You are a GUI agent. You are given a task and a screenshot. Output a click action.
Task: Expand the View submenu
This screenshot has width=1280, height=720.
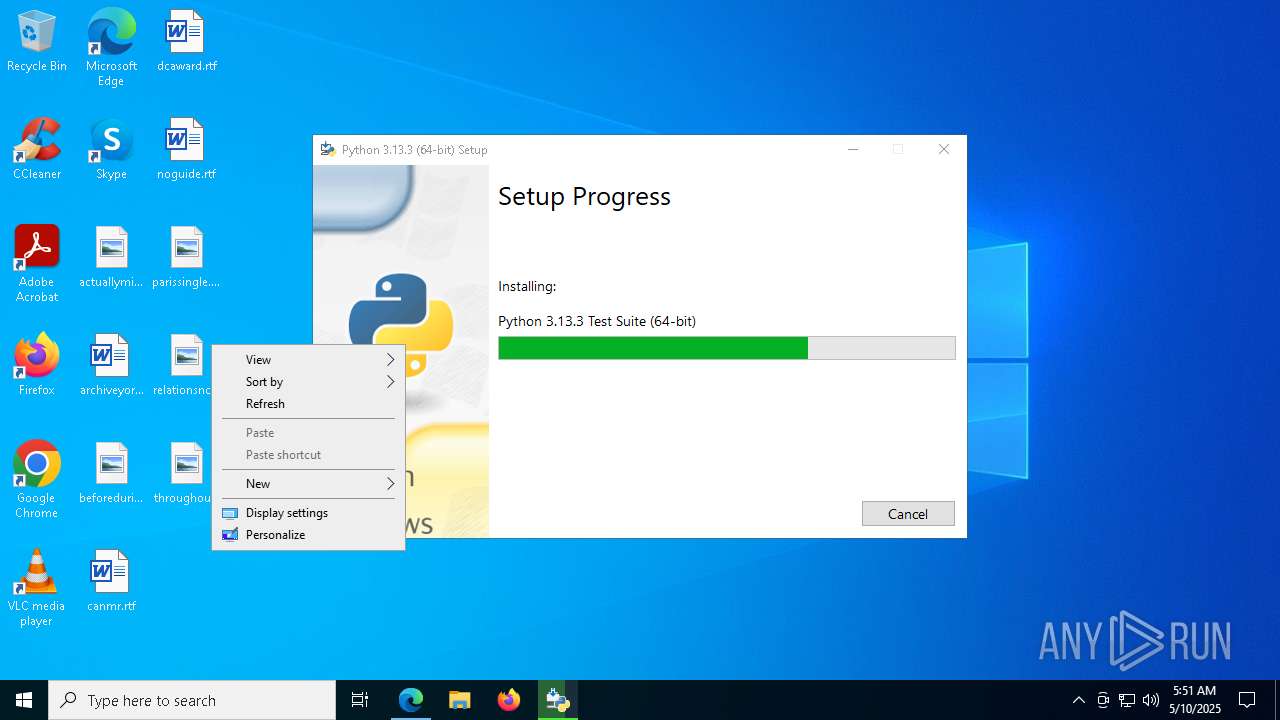point(308,360)
